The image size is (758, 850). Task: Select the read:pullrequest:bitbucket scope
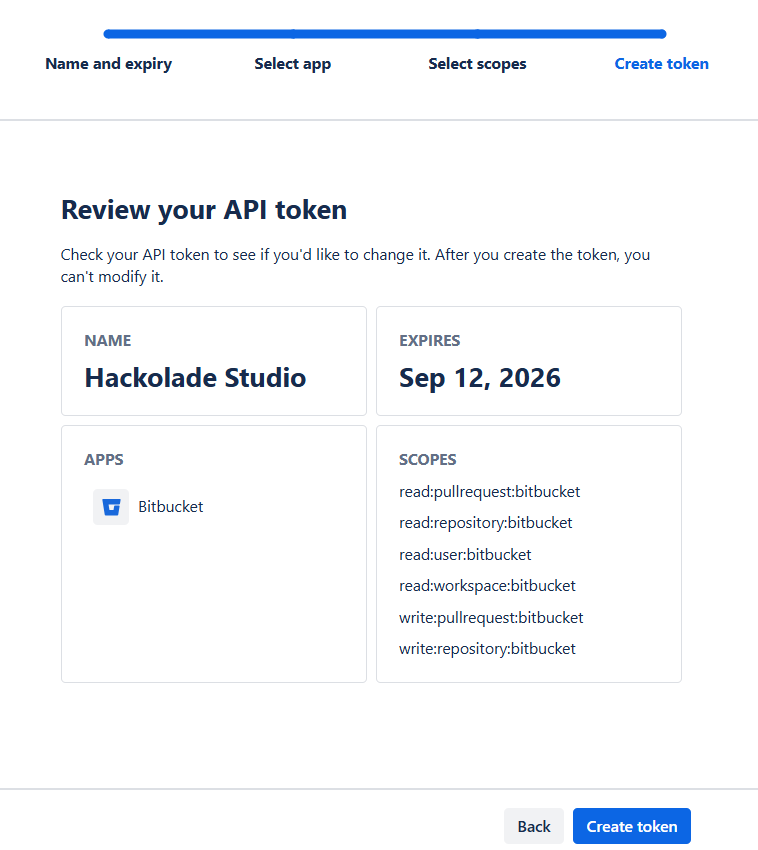[x=489, y=492]
